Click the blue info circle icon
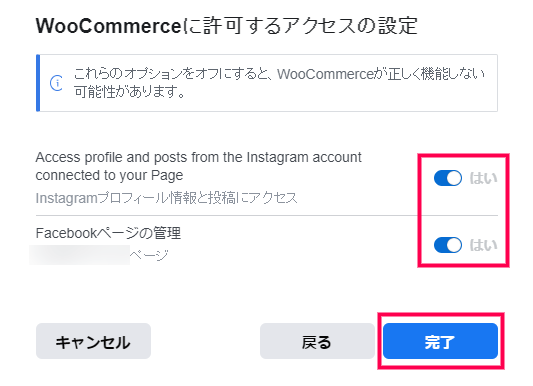533x386 pixels. 56,83
